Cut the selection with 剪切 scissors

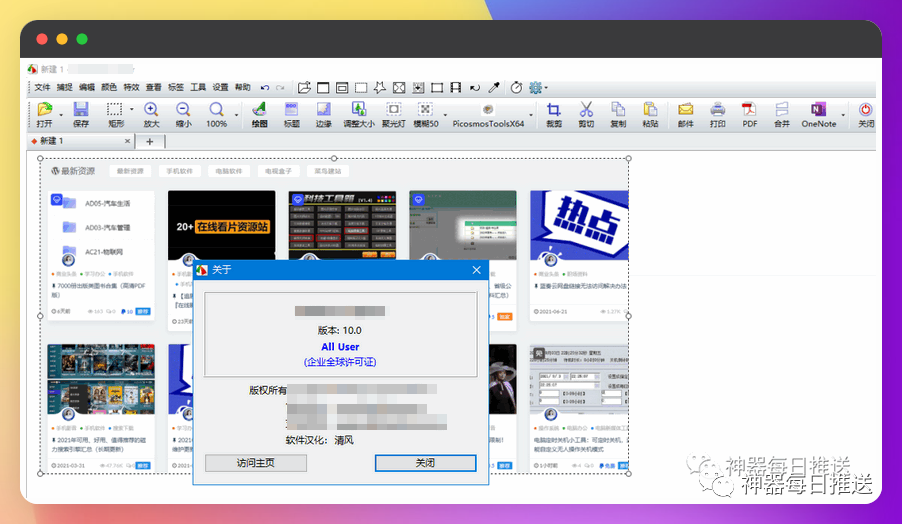click(586, 114)
